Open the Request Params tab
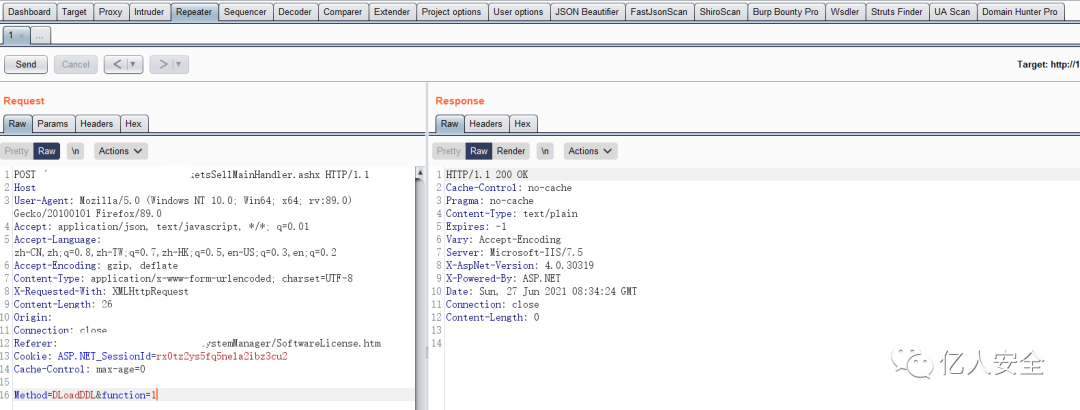 pos(53,123)
